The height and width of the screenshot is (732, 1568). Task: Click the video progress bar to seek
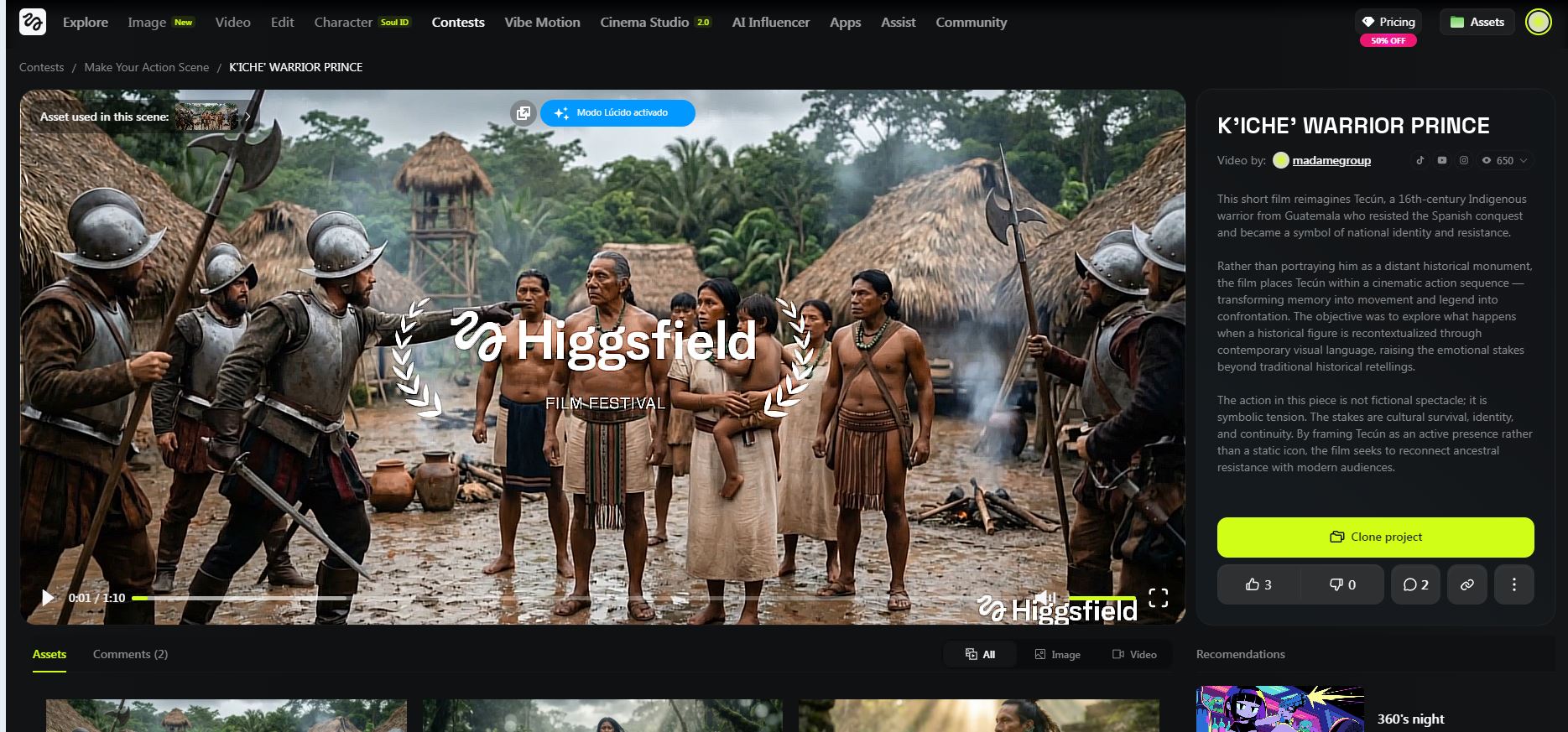(503, 598)
